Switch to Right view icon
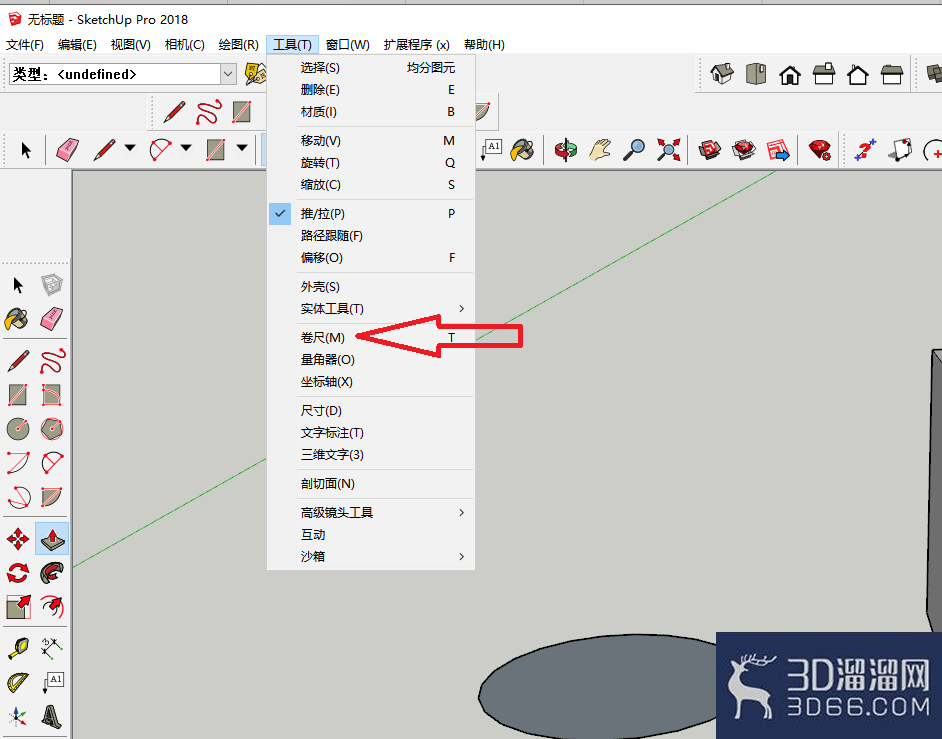The image size is (942, 739). tap(824, 74)
